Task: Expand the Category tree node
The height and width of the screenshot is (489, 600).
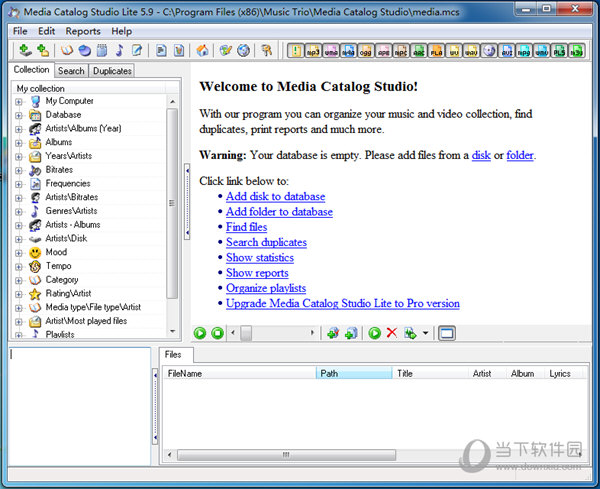Action: [x=18, y=280]
